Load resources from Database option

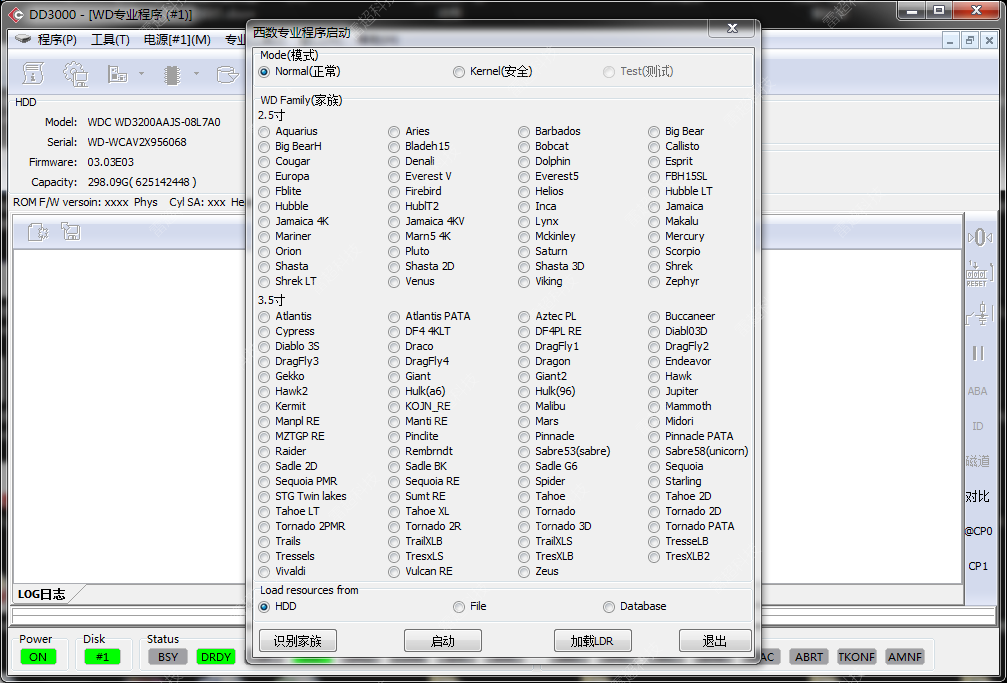click(635, 606)
